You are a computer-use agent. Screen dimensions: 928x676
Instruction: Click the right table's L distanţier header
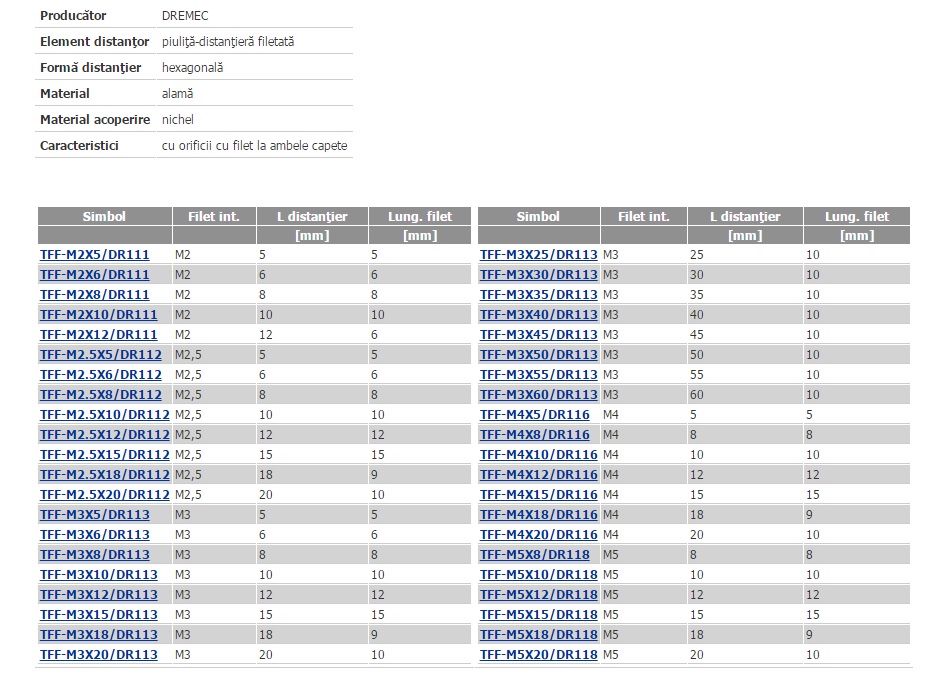tap(745, 216)
